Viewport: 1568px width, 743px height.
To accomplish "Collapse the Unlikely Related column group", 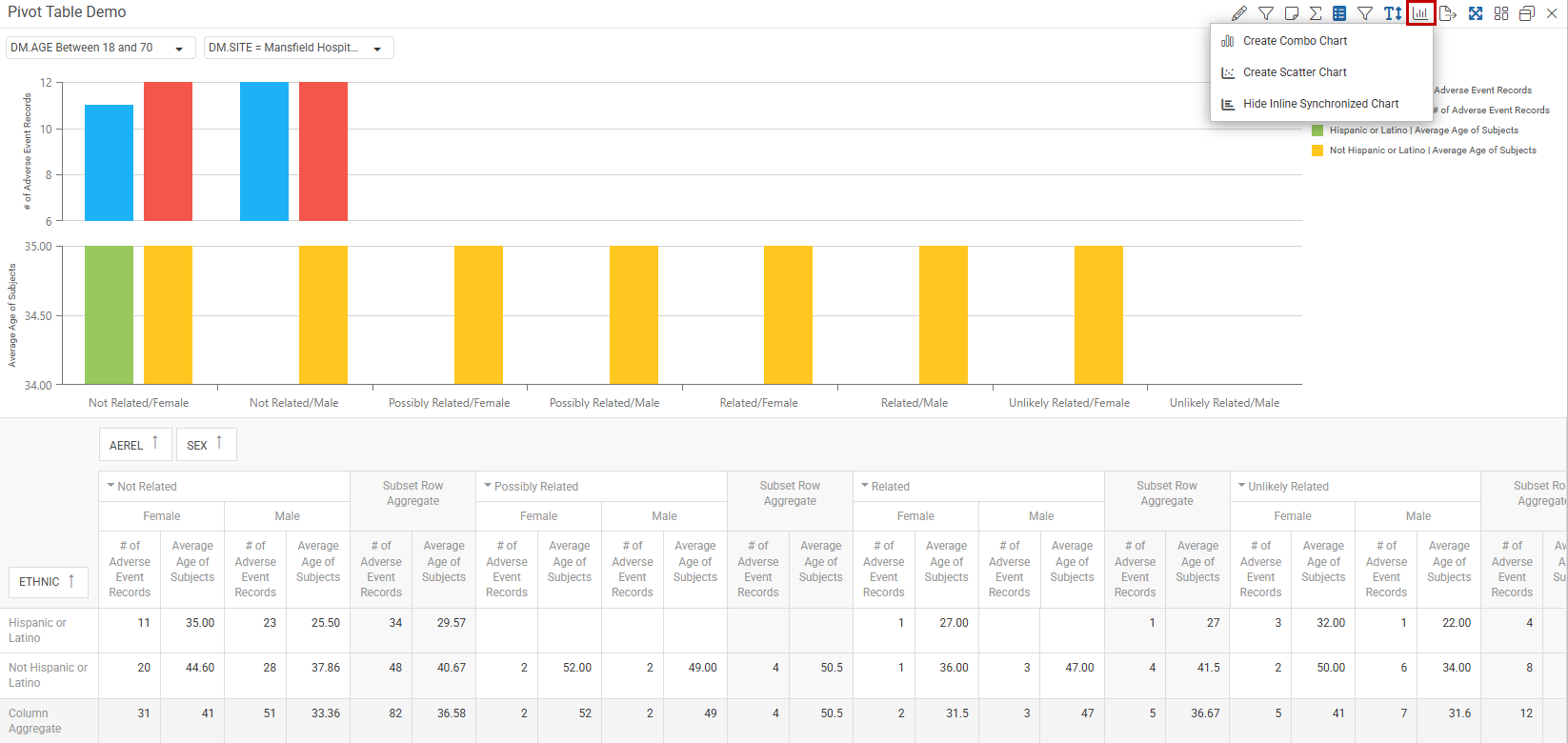I will click(1242, 486).
